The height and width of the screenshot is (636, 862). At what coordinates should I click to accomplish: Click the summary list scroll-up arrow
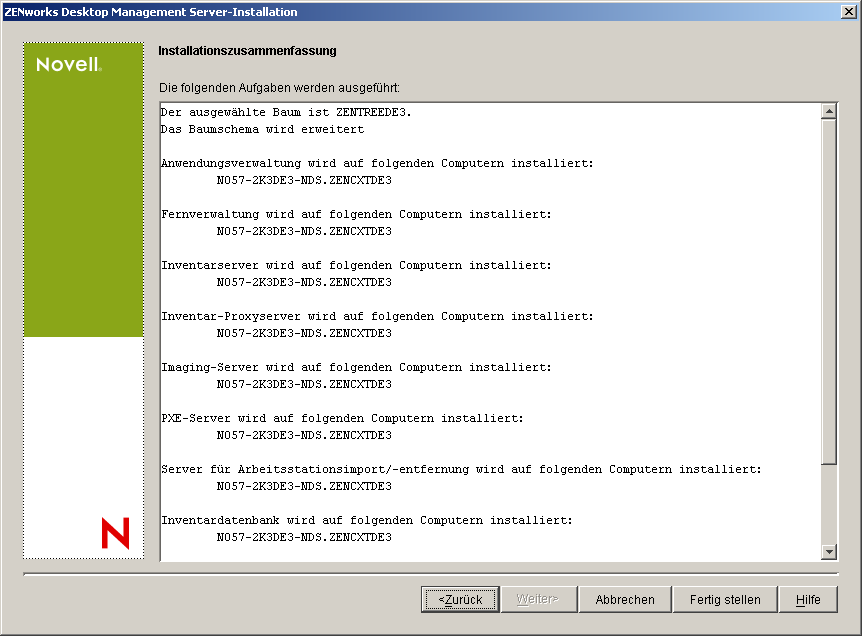828,111
